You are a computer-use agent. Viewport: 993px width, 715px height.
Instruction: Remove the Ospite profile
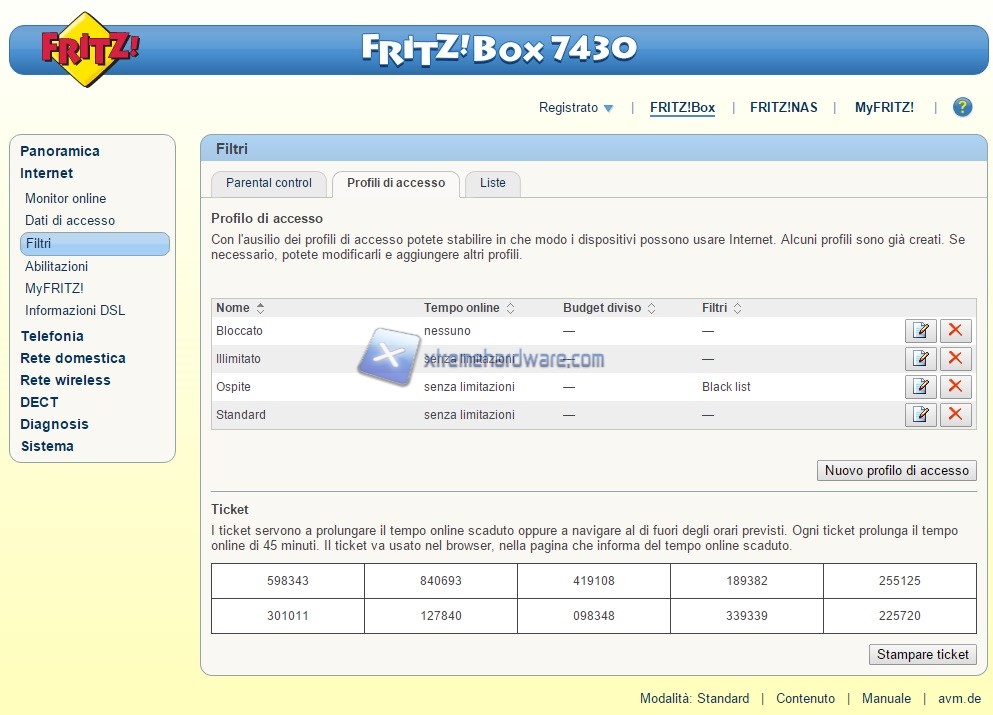(x=956, y=387)
